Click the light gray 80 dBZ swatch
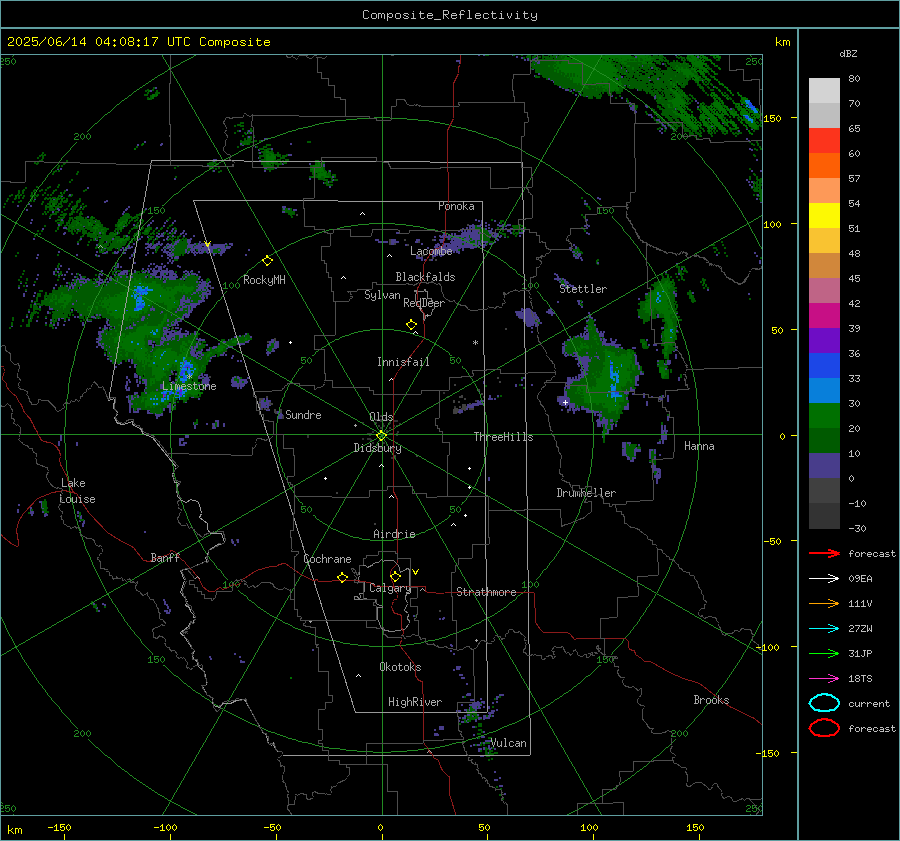Viewport: 900px width, 841px height. (x=824, y=90)
